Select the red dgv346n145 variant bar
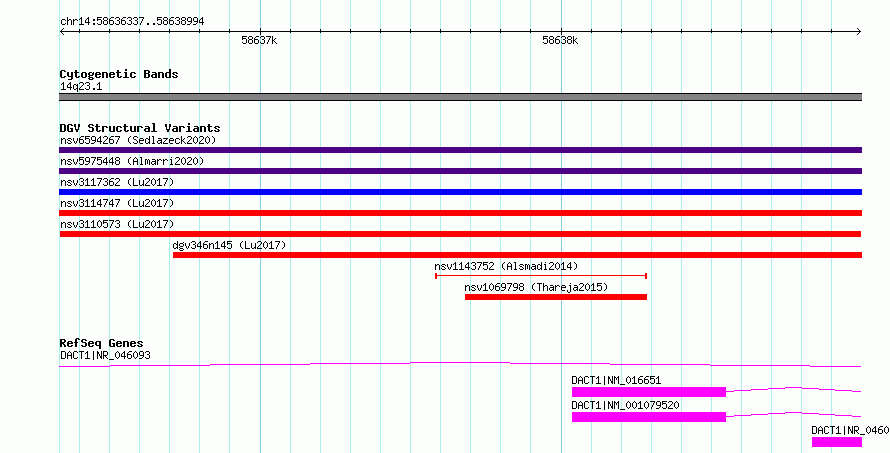The width and height of the screenshot is (890, 453). pyautogui.click(x=517, y=255)
